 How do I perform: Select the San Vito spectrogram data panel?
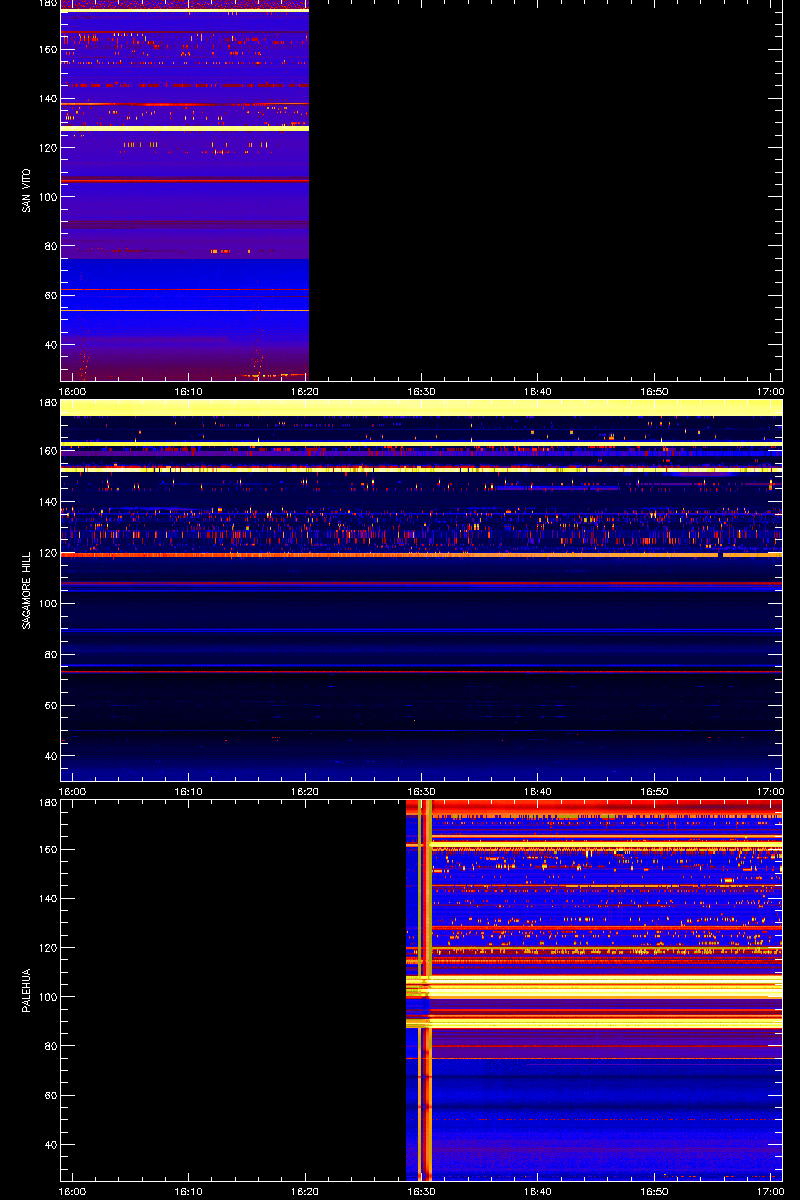pyautogui.click(x=421, y=190)
